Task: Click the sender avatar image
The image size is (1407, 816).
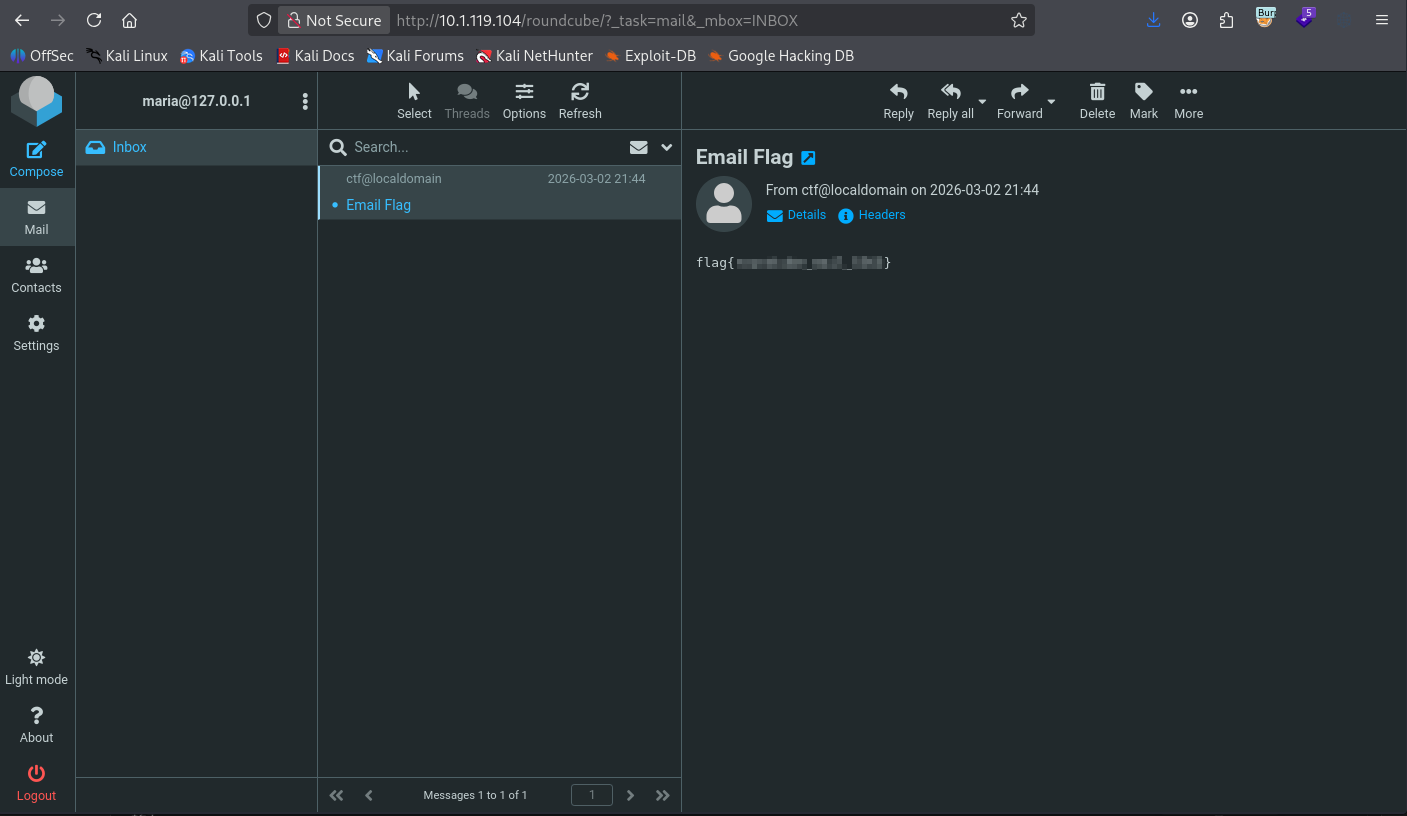Action: [x=724, y=204]
